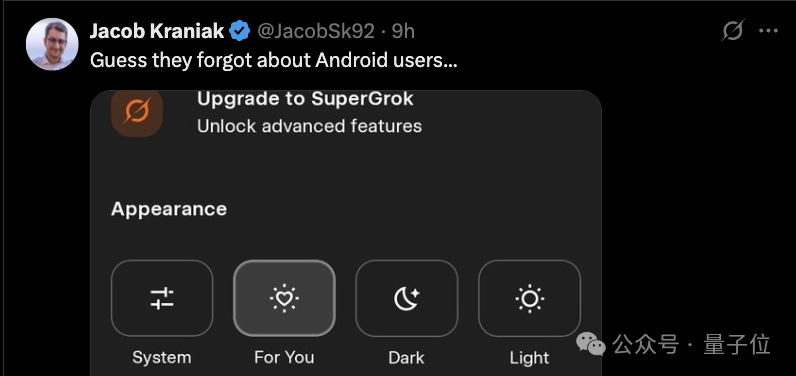Open the Jacob Kraniak display name link
Viewport: 796px width, 376px height.
tap(157, 31)
